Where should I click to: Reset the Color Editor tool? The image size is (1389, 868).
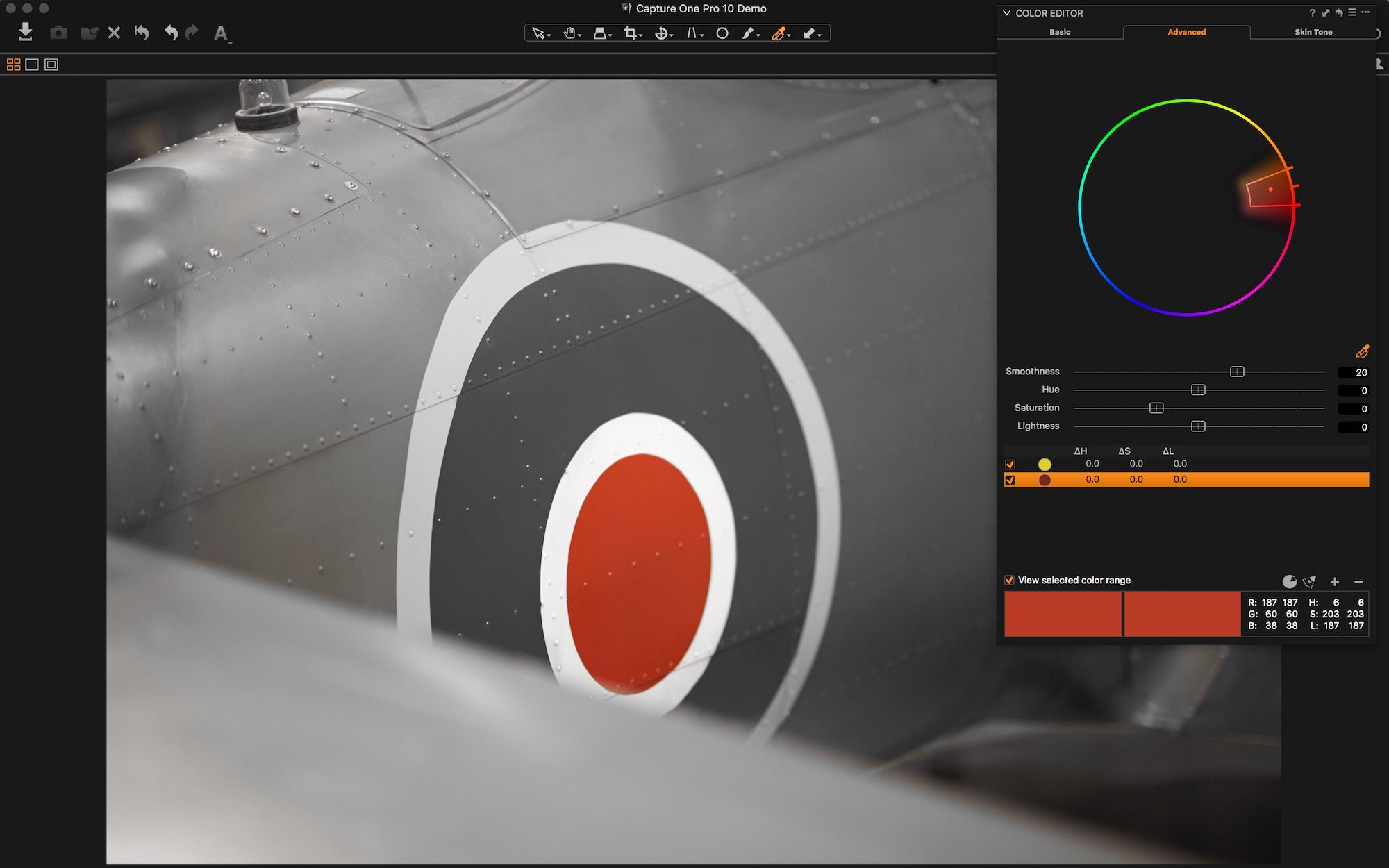tap(1338, 12)
